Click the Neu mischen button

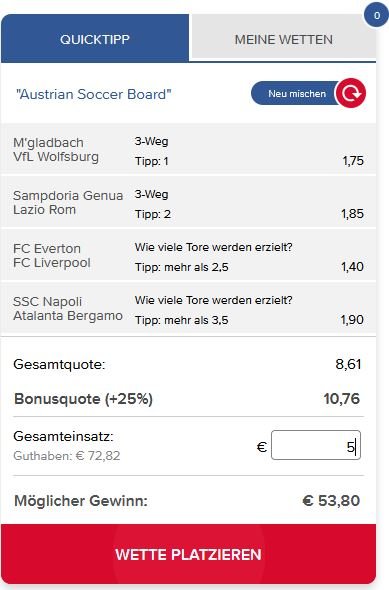[x=297, y=94]
